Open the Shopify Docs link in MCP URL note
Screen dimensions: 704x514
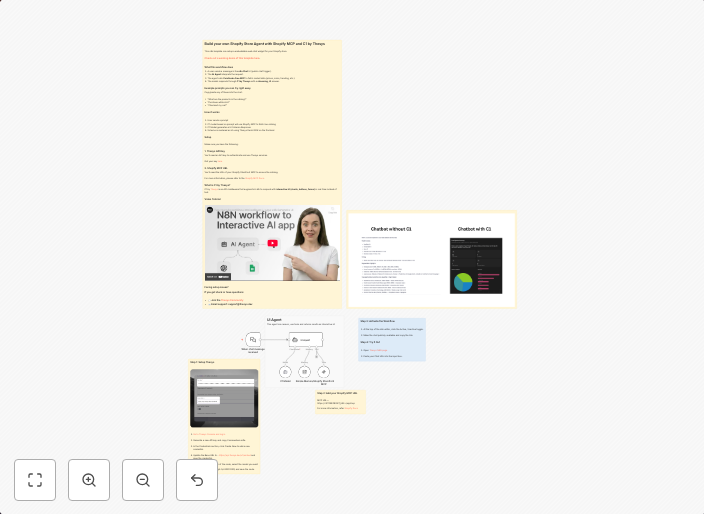tap(351, 408)
